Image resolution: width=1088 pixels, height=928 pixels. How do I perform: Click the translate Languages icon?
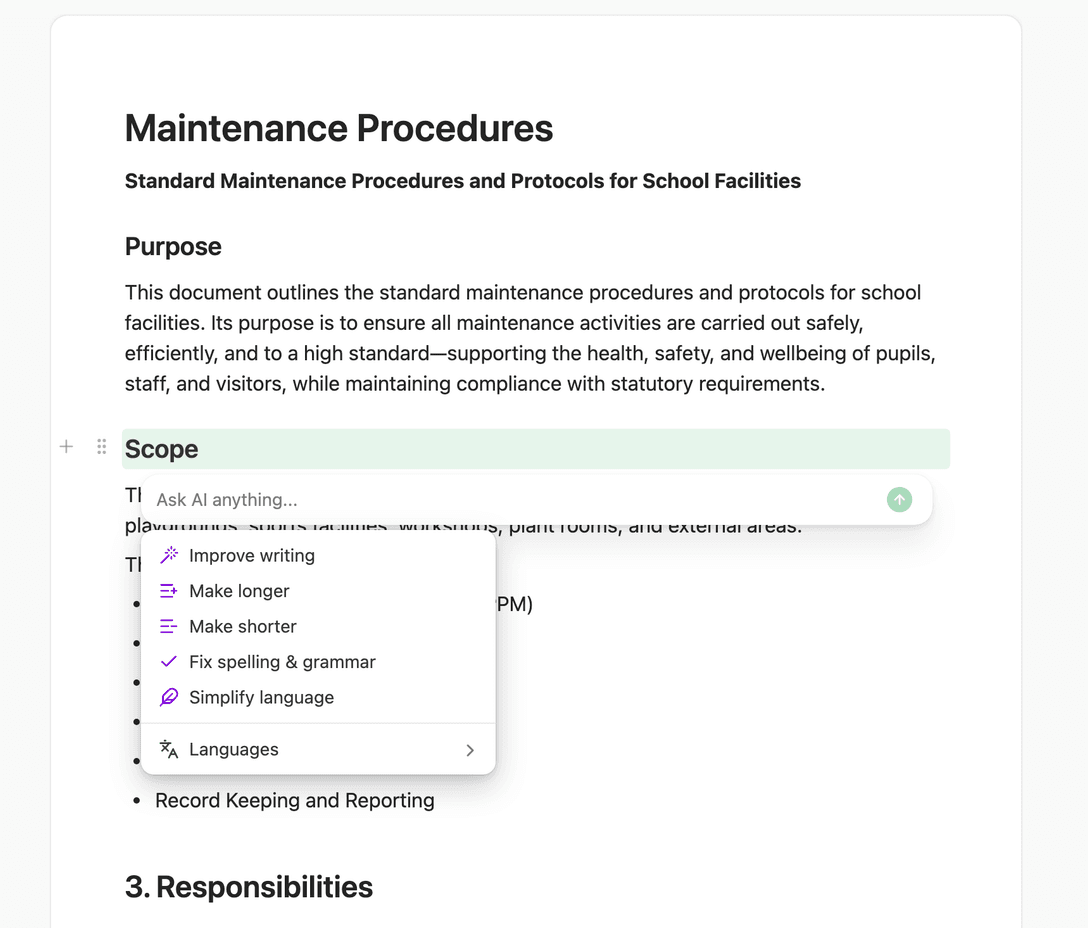(x=169, y=750)
